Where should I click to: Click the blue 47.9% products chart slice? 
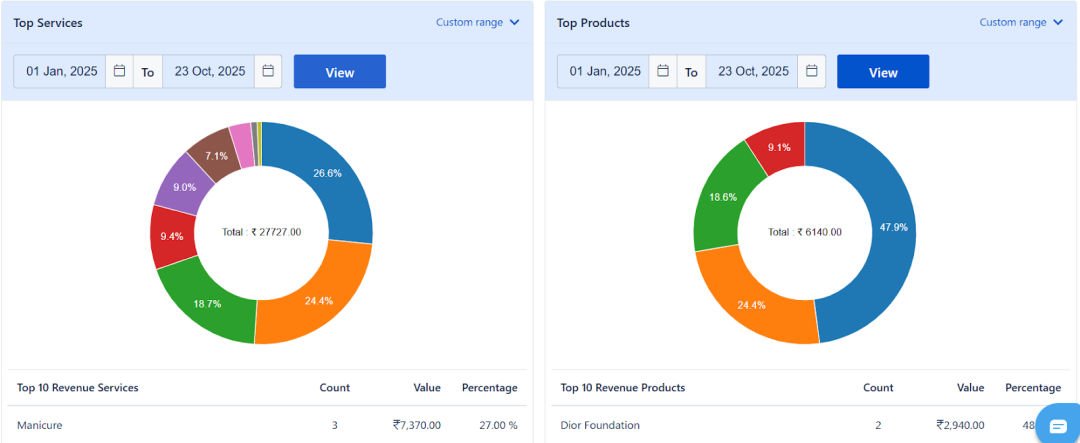pos(878,228)
